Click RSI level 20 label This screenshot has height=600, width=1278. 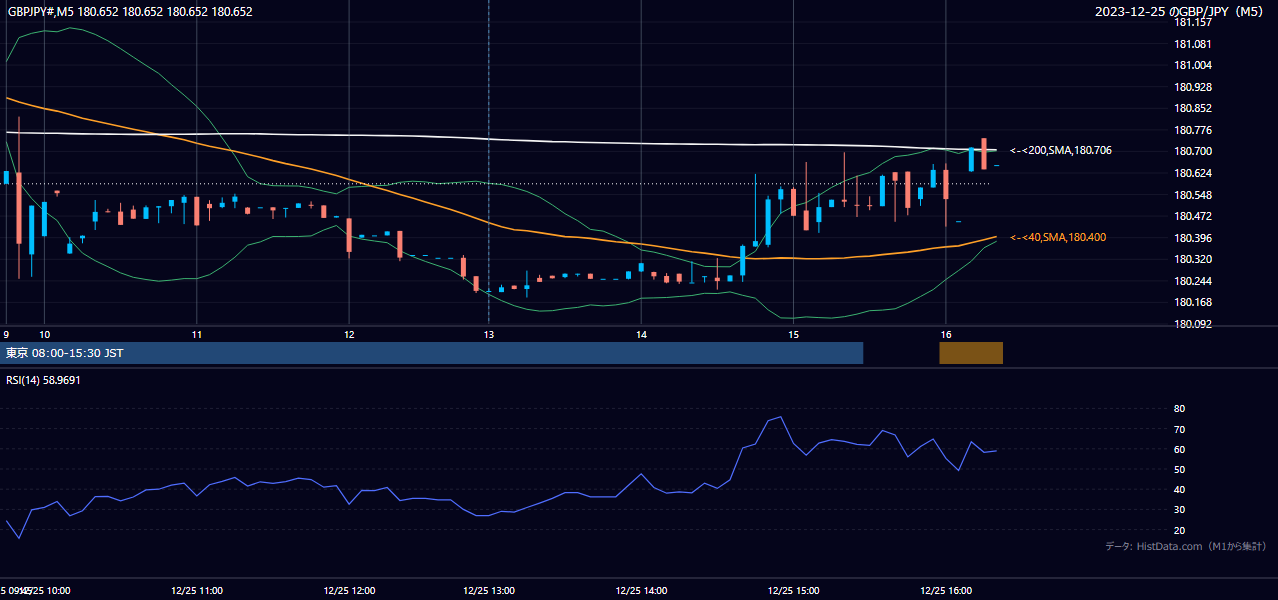[1179, 530]
